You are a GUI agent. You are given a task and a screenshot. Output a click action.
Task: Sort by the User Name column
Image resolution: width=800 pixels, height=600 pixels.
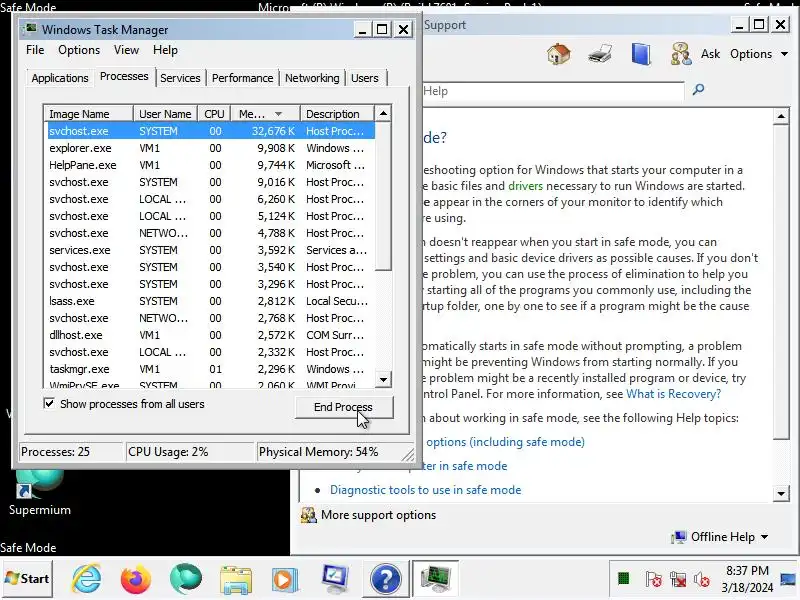(x=165, y=114)
